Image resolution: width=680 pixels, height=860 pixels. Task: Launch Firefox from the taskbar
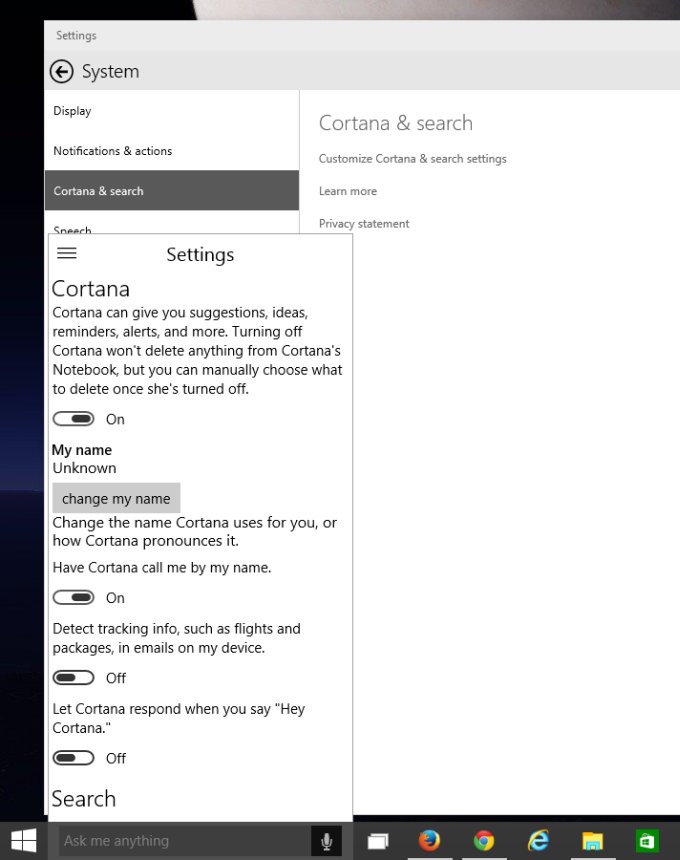pyautogui.click(x=429, y=840)
